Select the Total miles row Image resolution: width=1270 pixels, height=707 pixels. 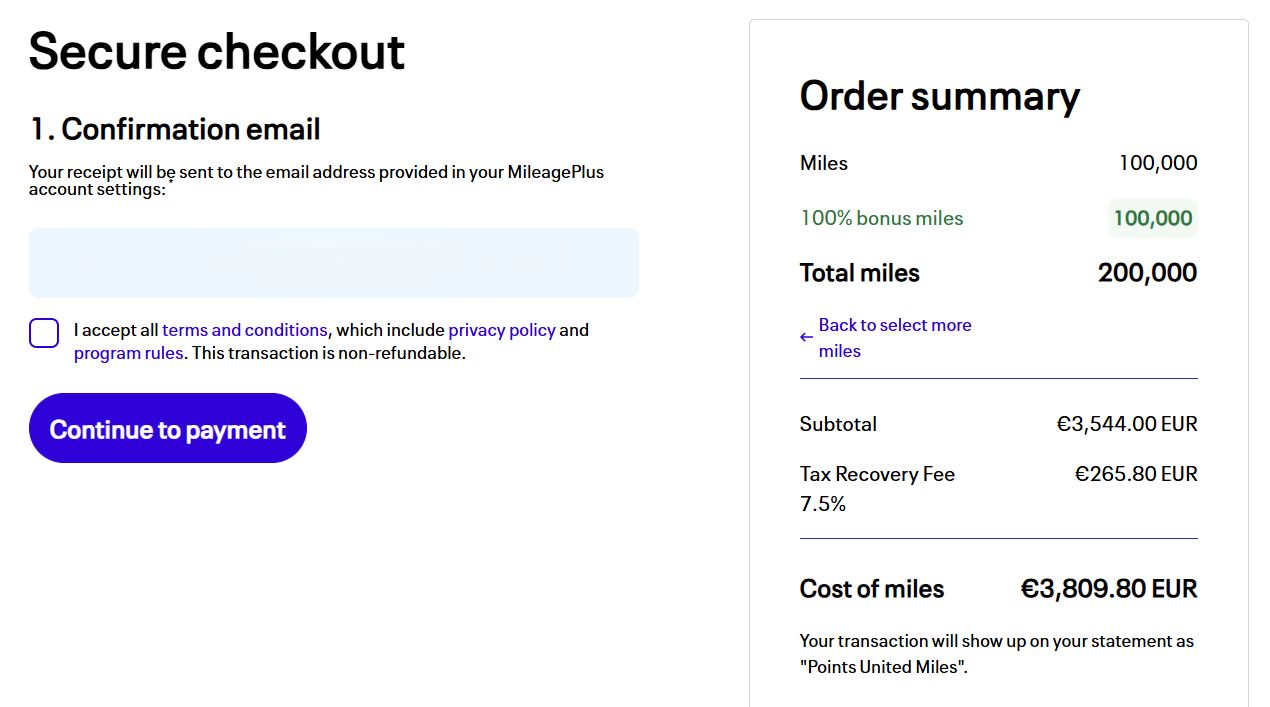click(x=859, y=272)
